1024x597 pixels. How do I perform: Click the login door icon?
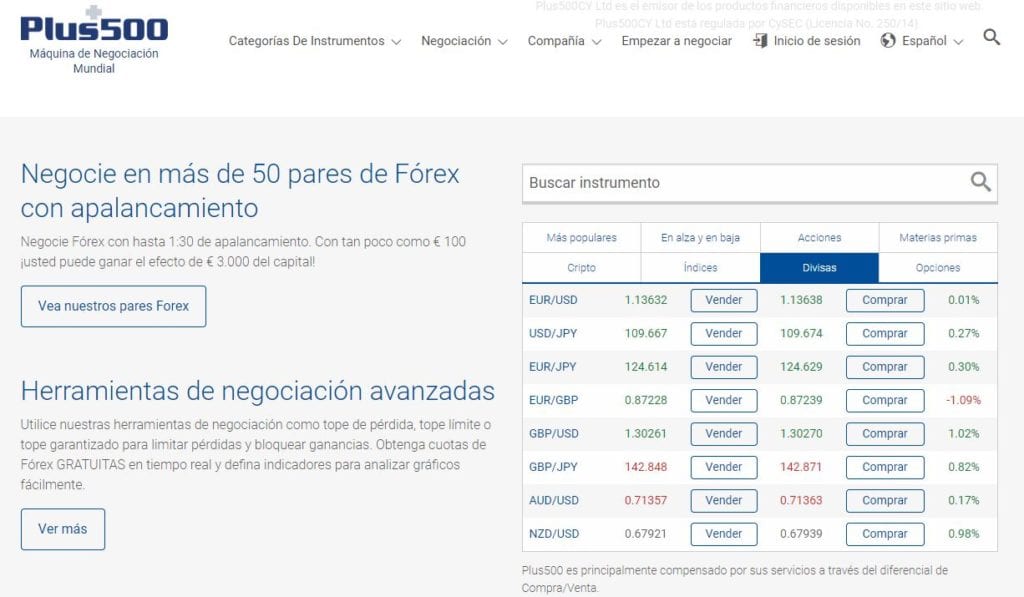pyautogui.click(x=760, y=40)
